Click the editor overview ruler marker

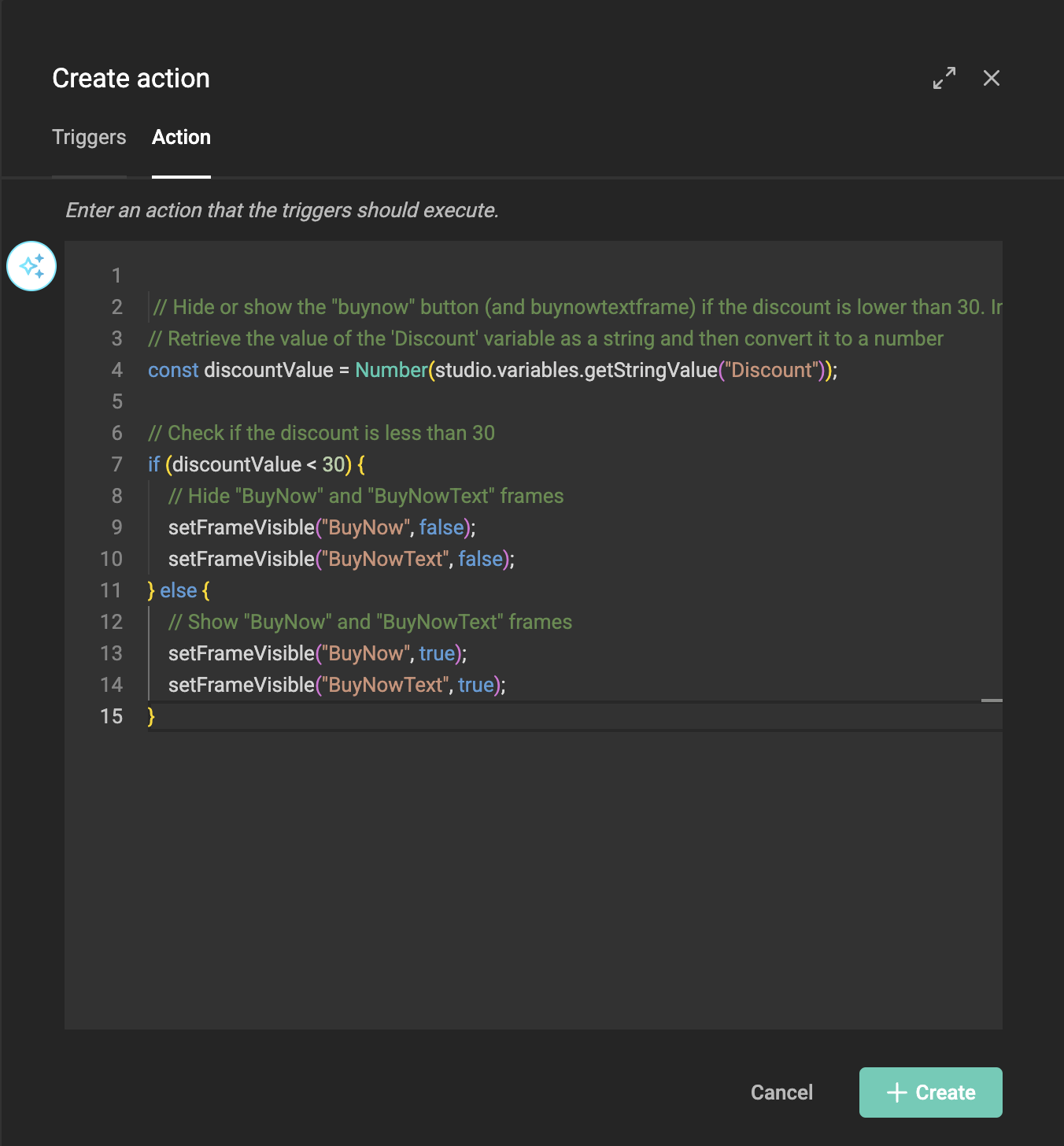[992, 700]
